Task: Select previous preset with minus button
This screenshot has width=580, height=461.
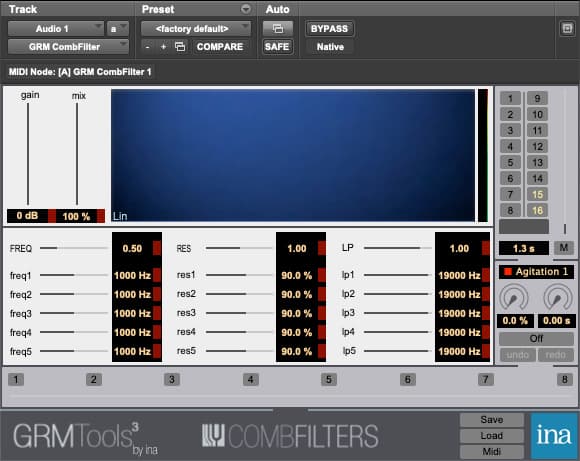Action: (148, 47)
